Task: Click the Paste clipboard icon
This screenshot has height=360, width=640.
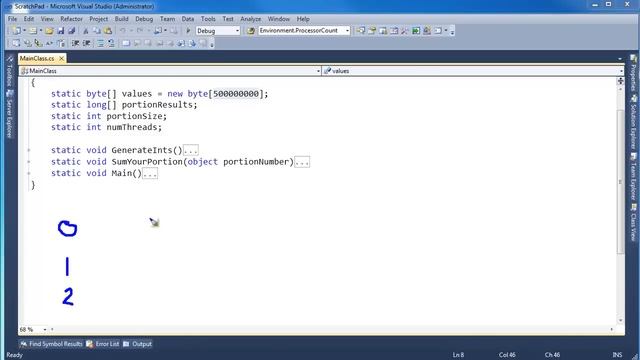Action: [x=108, y=31]
